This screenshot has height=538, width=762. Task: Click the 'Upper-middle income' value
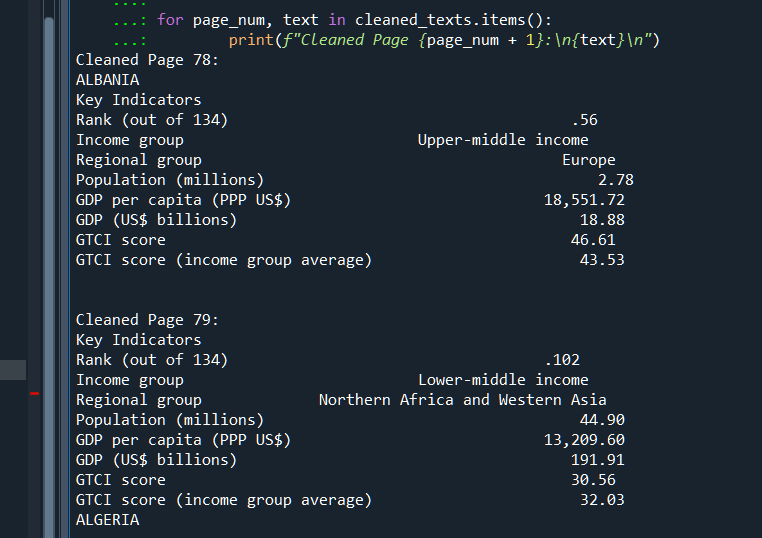pyautogui.click(x=503, y=140)
